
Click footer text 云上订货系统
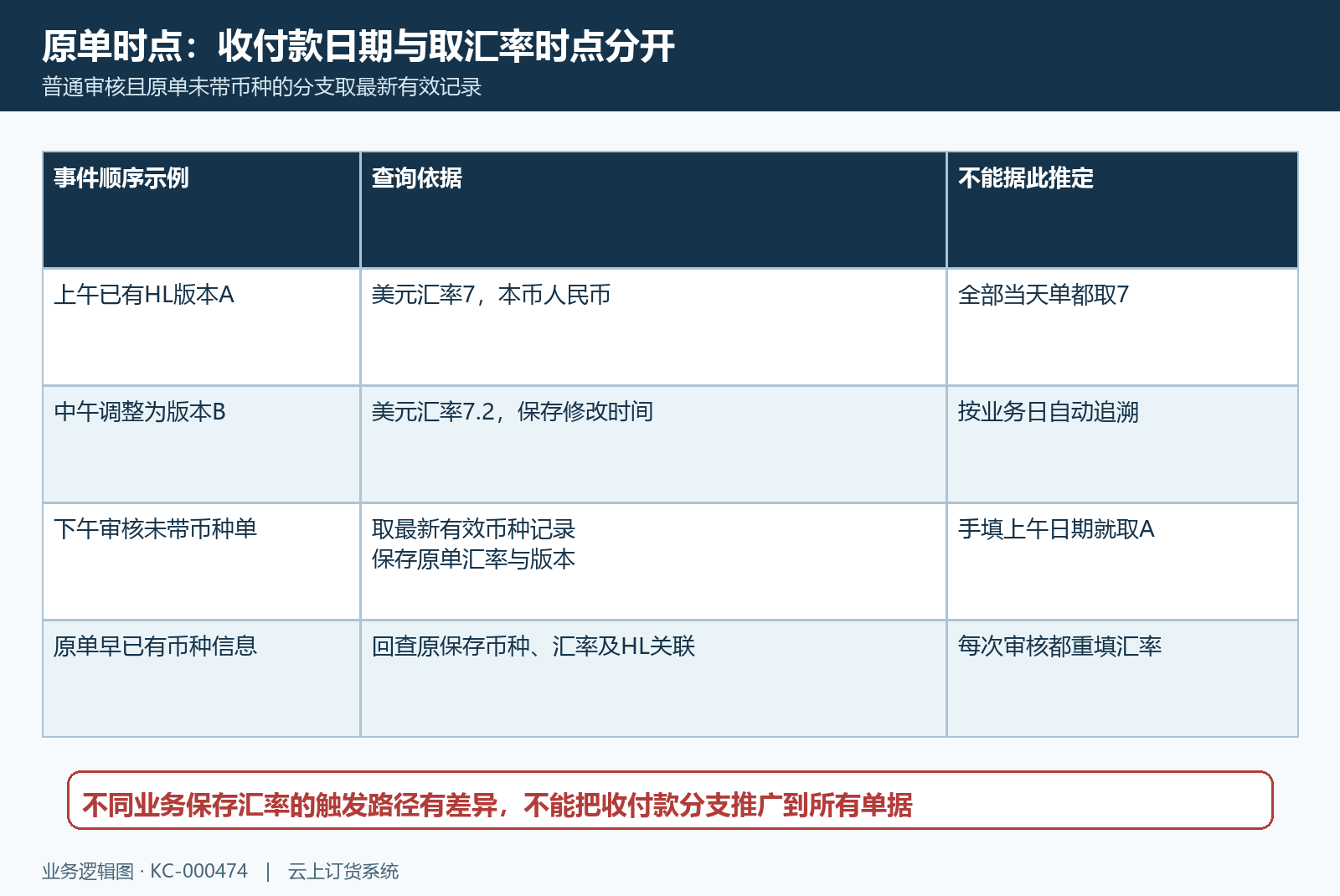tap(343, 872)
